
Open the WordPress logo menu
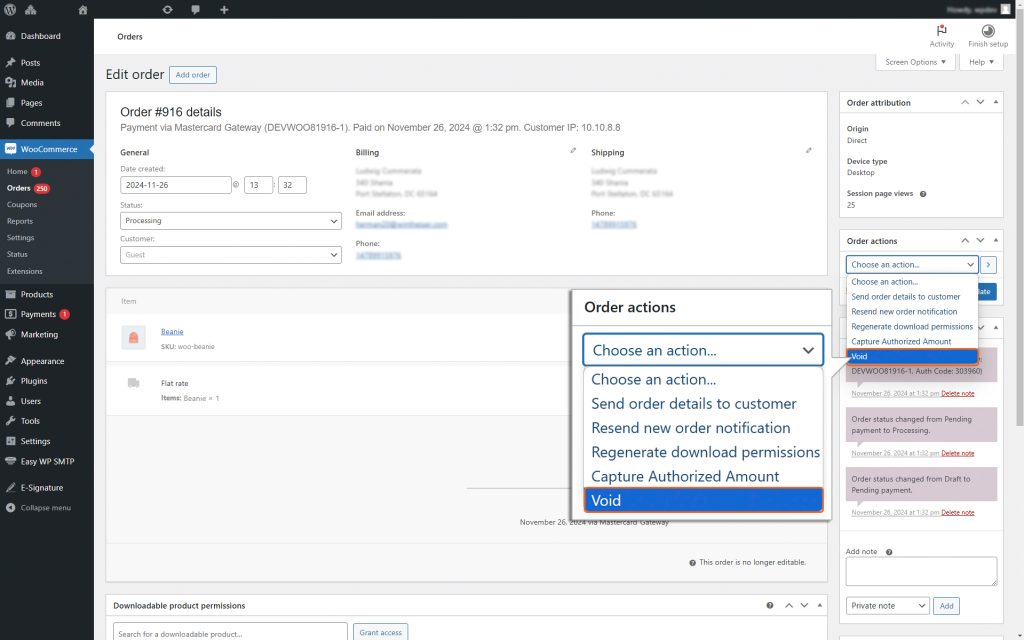10,10
